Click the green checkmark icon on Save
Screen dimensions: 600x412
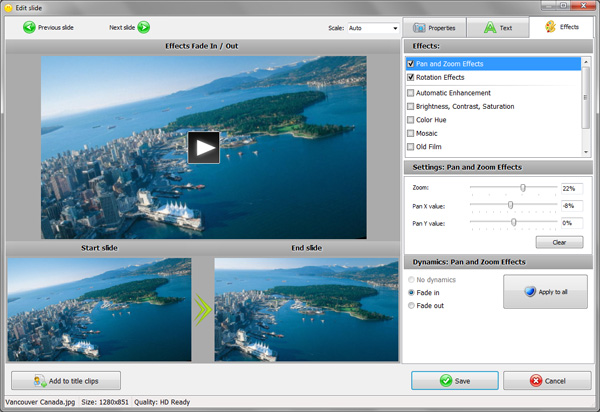(x=446, y=381)
